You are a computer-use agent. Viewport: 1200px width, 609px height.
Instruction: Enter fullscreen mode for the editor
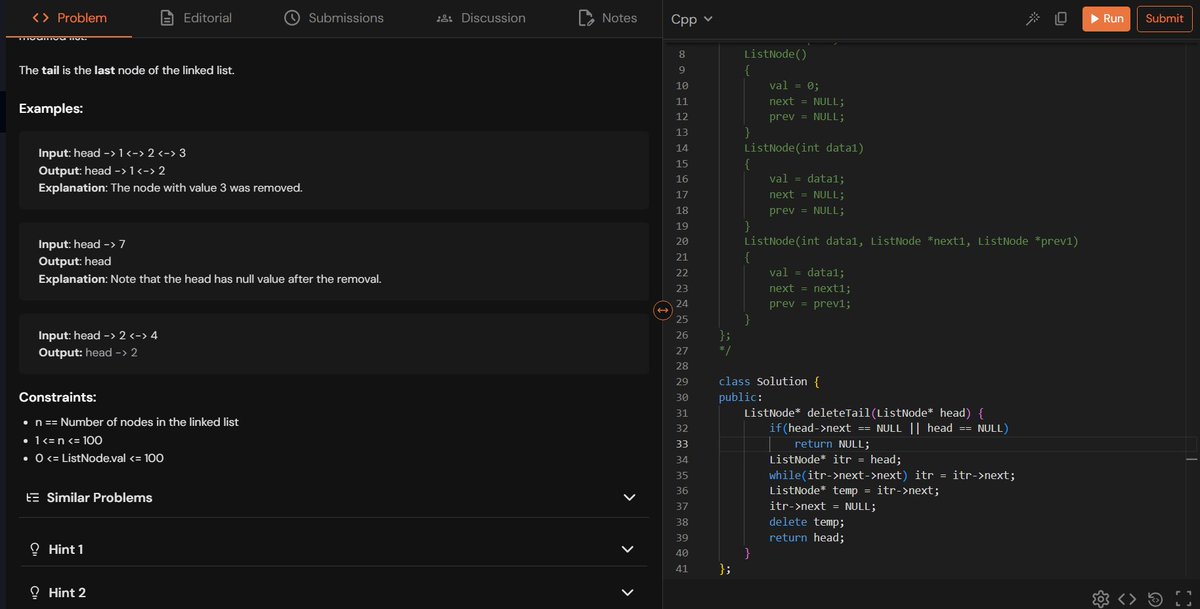point(1183,598)
